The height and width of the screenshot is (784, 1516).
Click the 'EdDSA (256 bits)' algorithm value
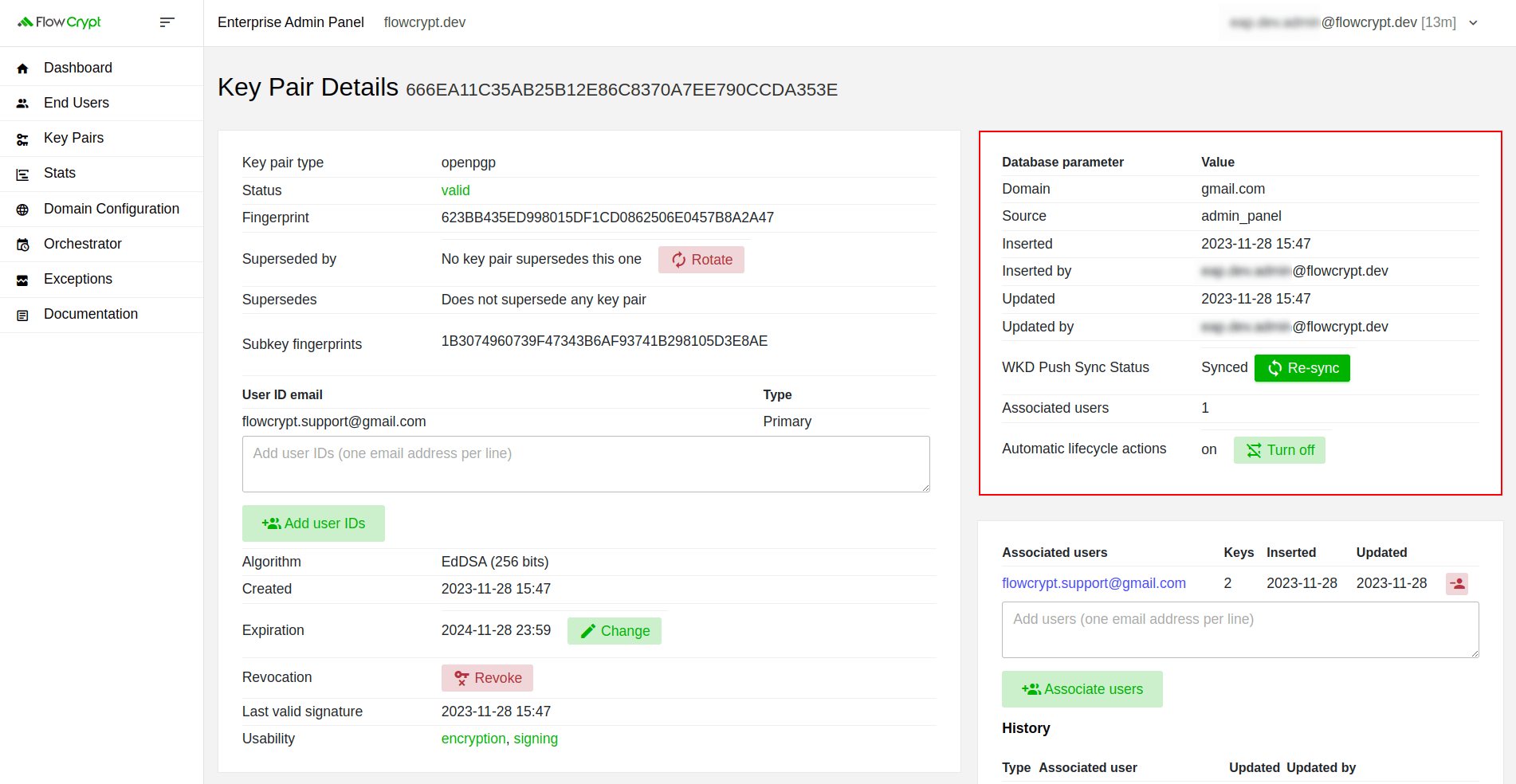coord(495,562)
